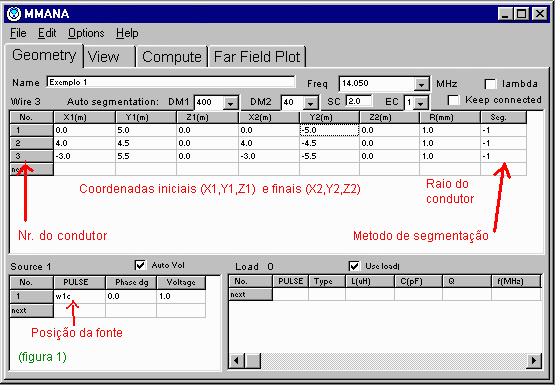Select wire 2 Y2 cell with -4.5

click(x=330, y=143)
